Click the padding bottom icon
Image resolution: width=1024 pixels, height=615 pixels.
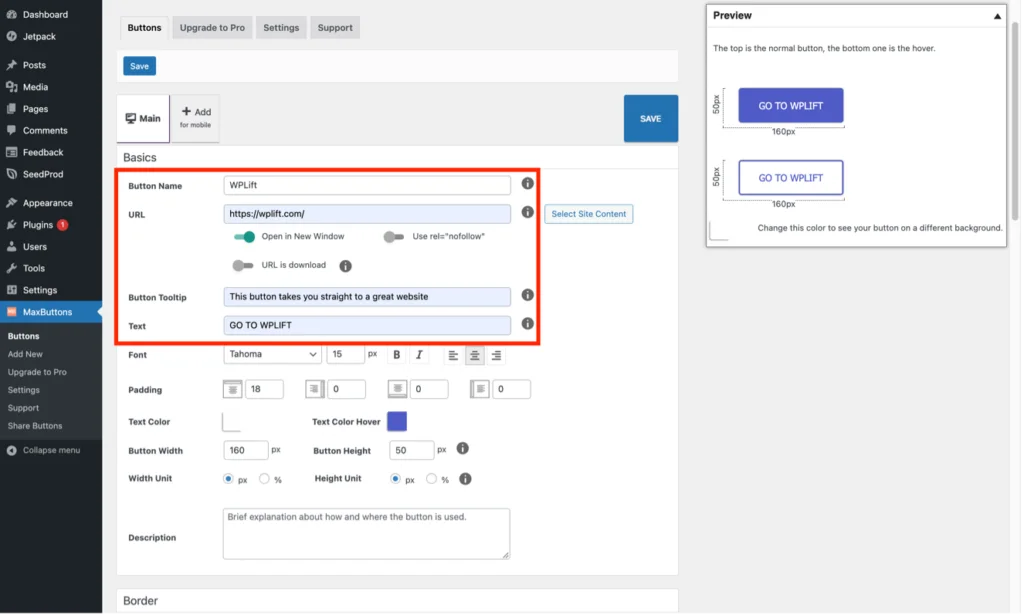397,390
